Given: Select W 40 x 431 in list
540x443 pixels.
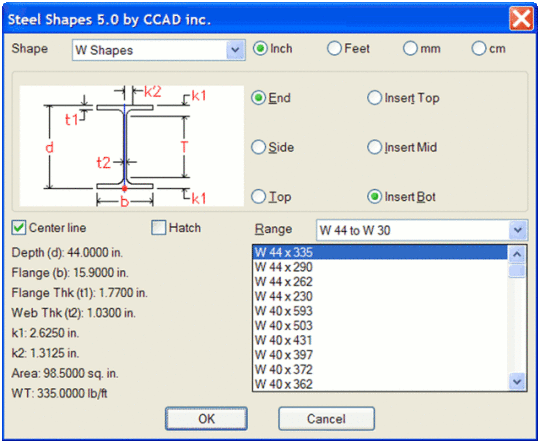Looking at the screenshot, I should pos(380,340).
